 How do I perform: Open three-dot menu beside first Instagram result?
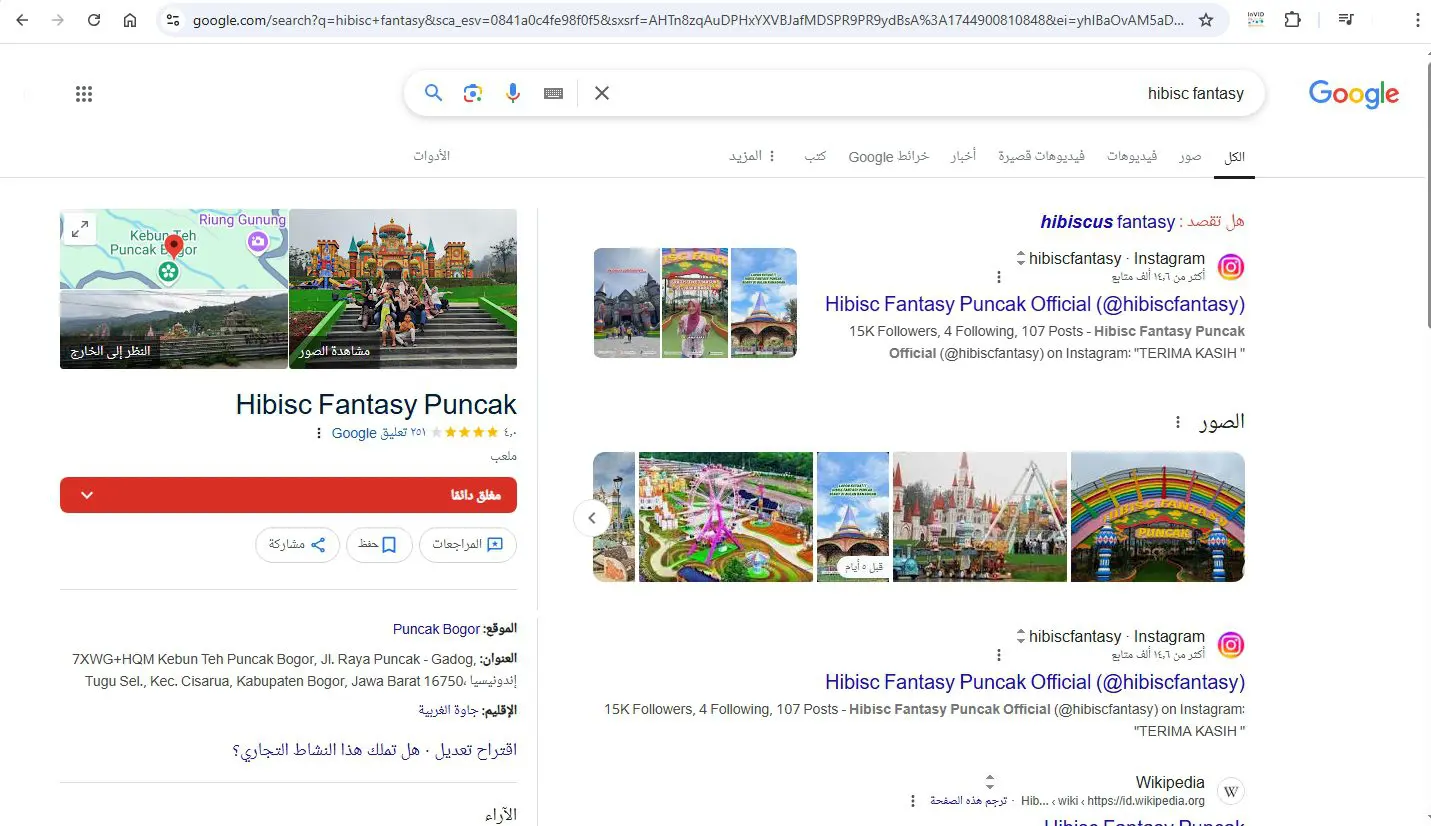coord(998,277)
